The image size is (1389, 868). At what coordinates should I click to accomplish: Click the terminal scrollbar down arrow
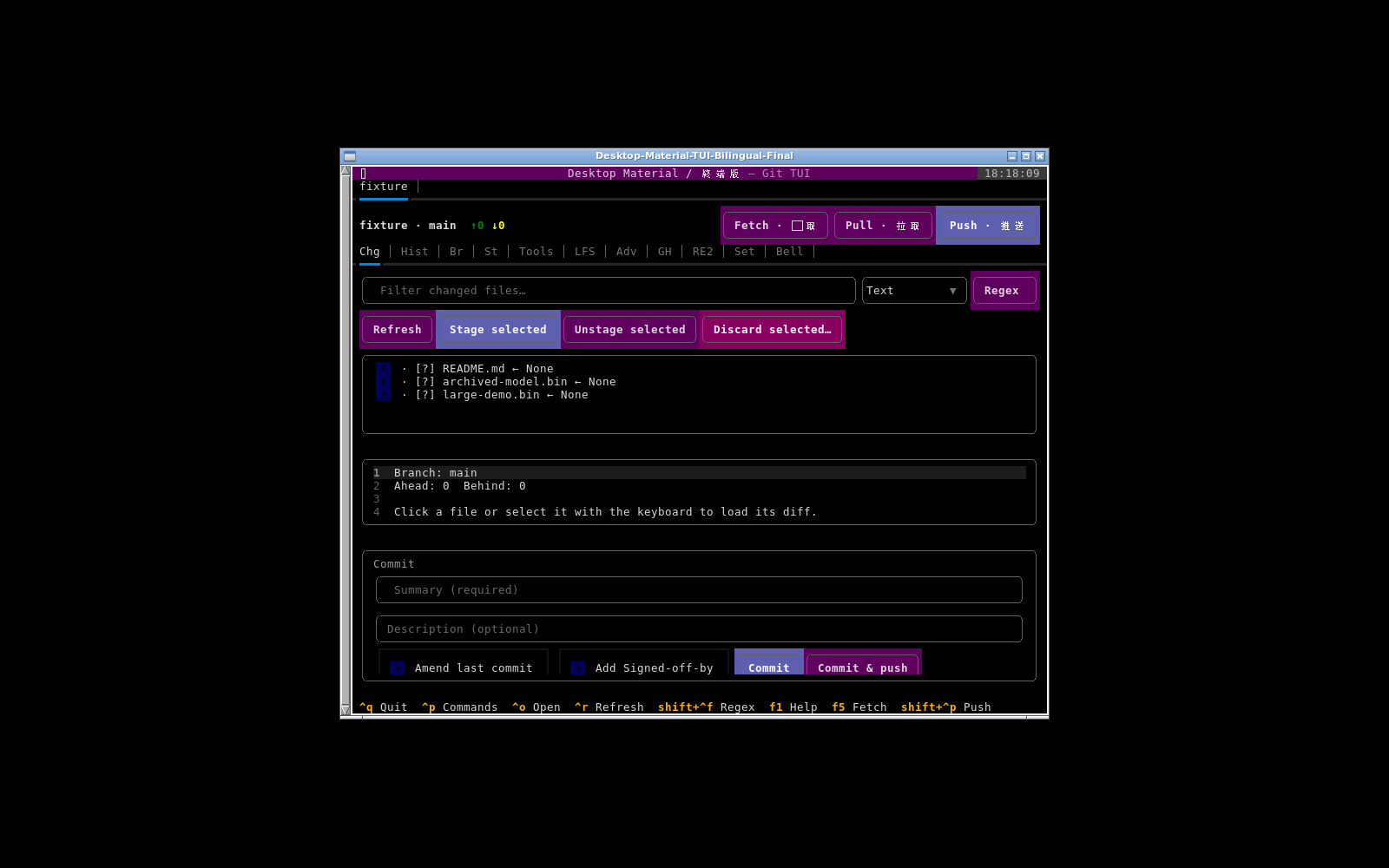[346, 710]
